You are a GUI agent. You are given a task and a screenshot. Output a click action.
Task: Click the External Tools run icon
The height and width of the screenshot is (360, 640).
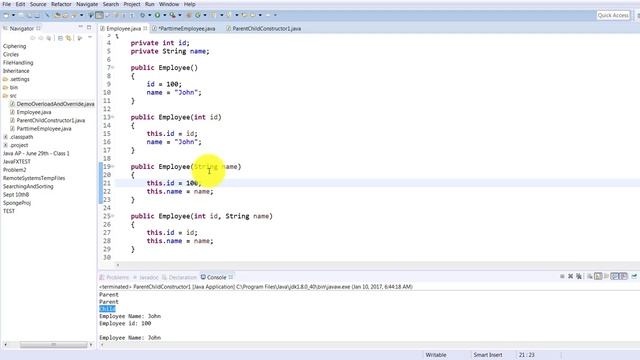coord(173,15)
